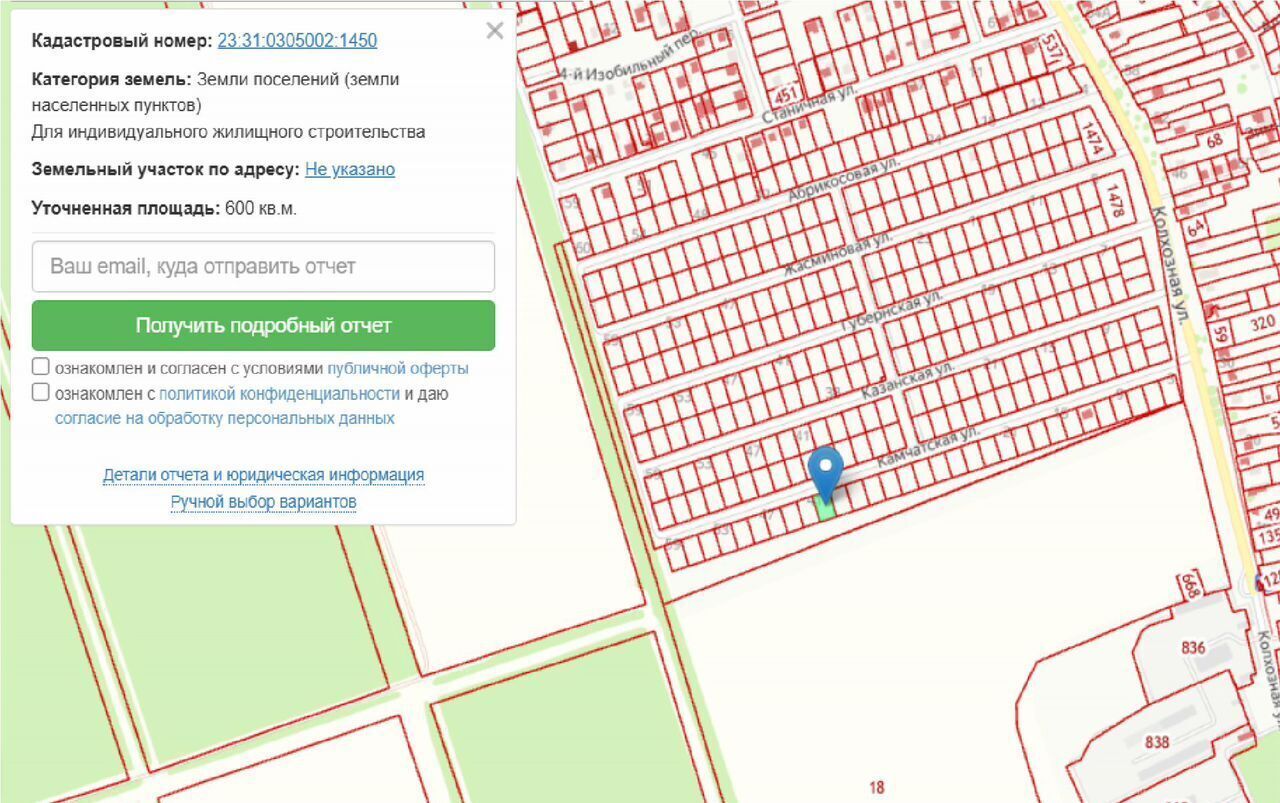Click plot number 668 on map

[x=1190, y=585]
